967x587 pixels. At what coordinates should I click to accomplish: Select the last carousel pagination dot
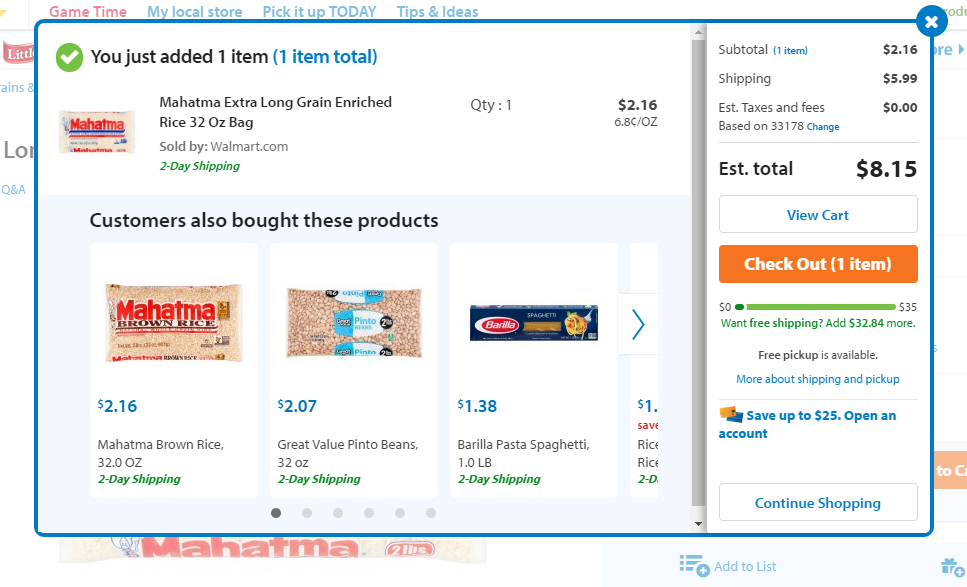click(x=431, y=513)
